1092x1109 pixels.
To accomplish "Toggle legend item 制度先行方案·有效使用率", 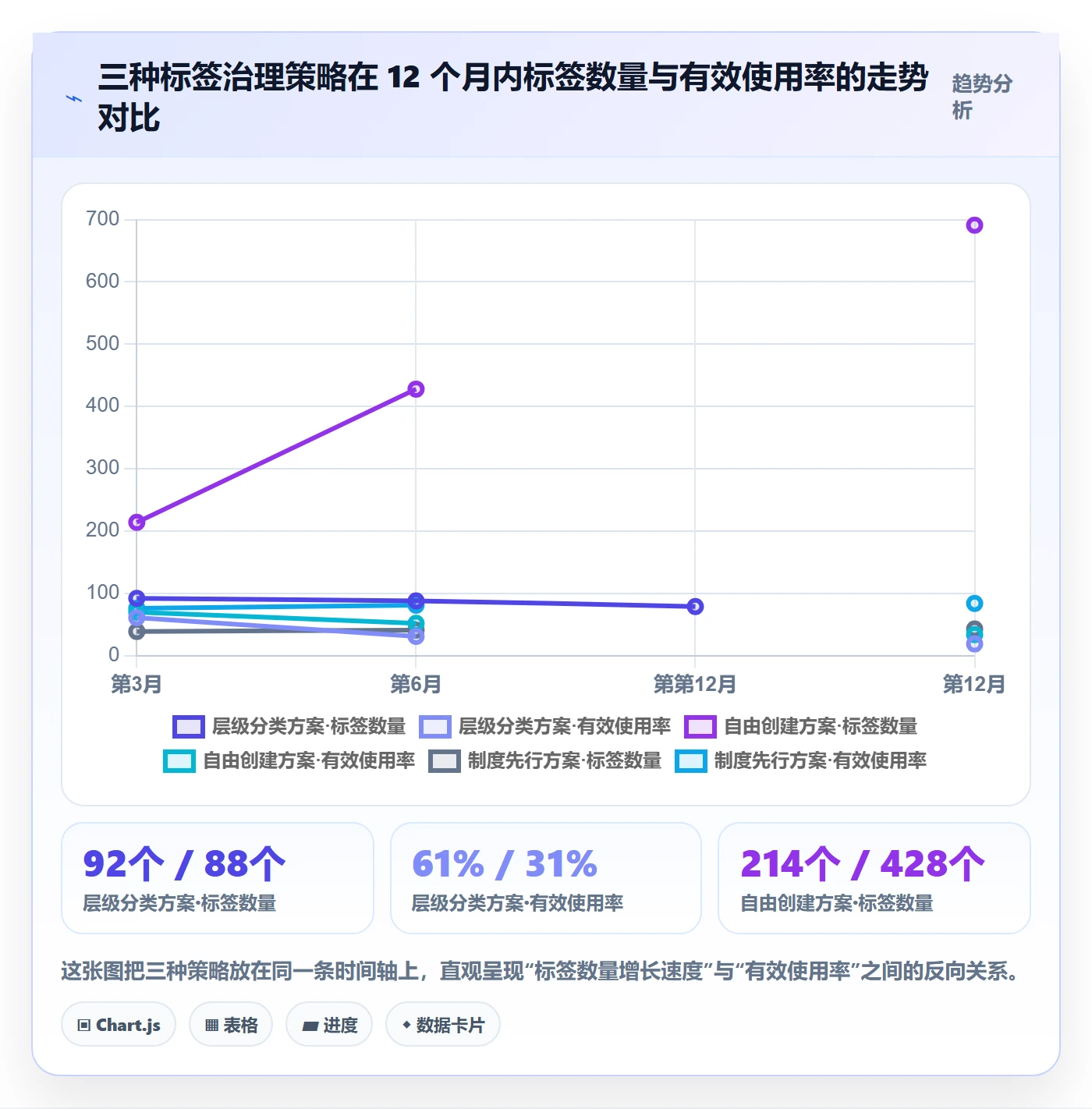I will point(801,761).
